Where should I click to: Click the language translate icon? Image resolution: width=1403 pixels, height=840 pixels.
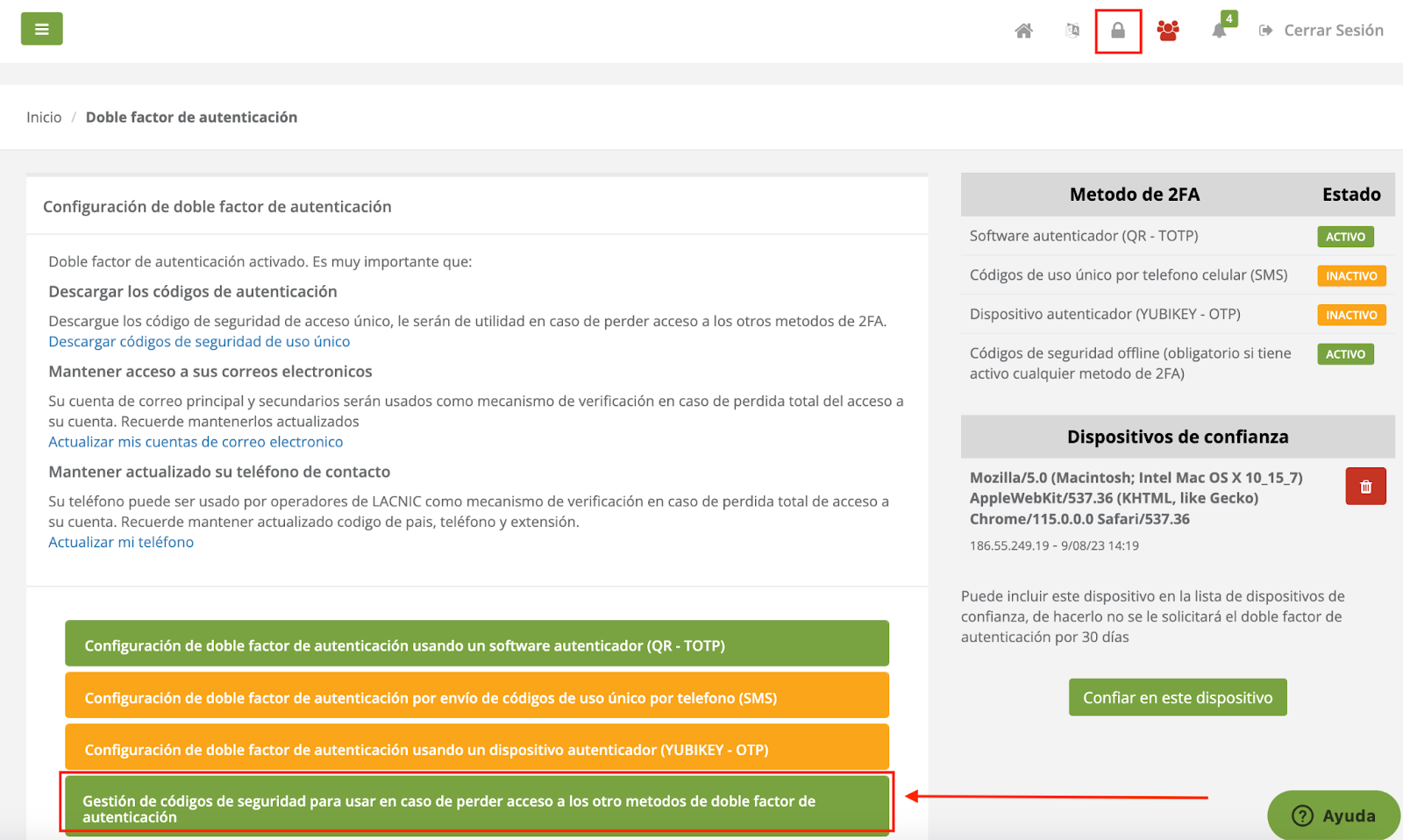point(1072,31)
